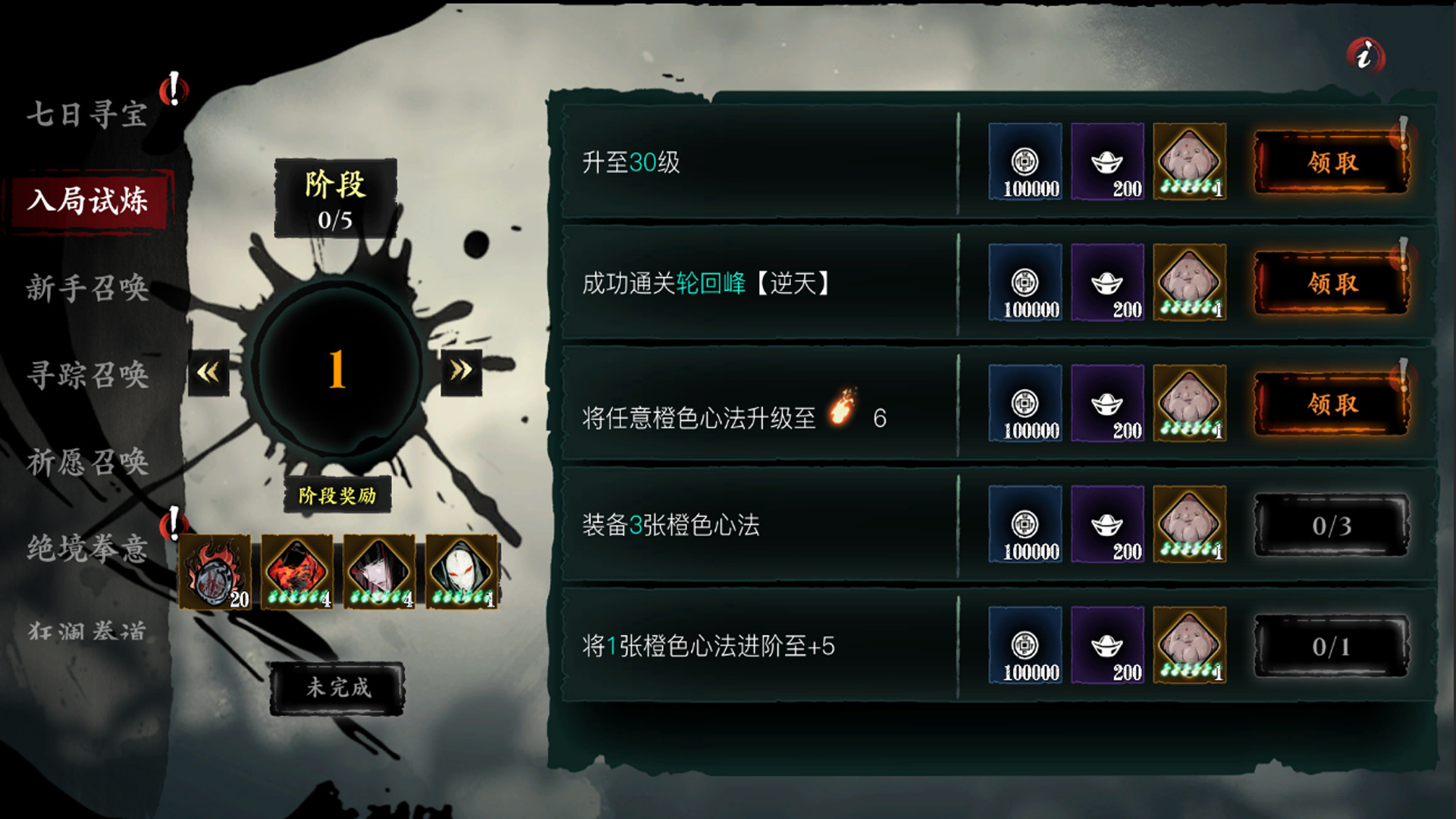Open the 祈愿召唤 menu entry

pyautogui.click(x=87, y=461)
